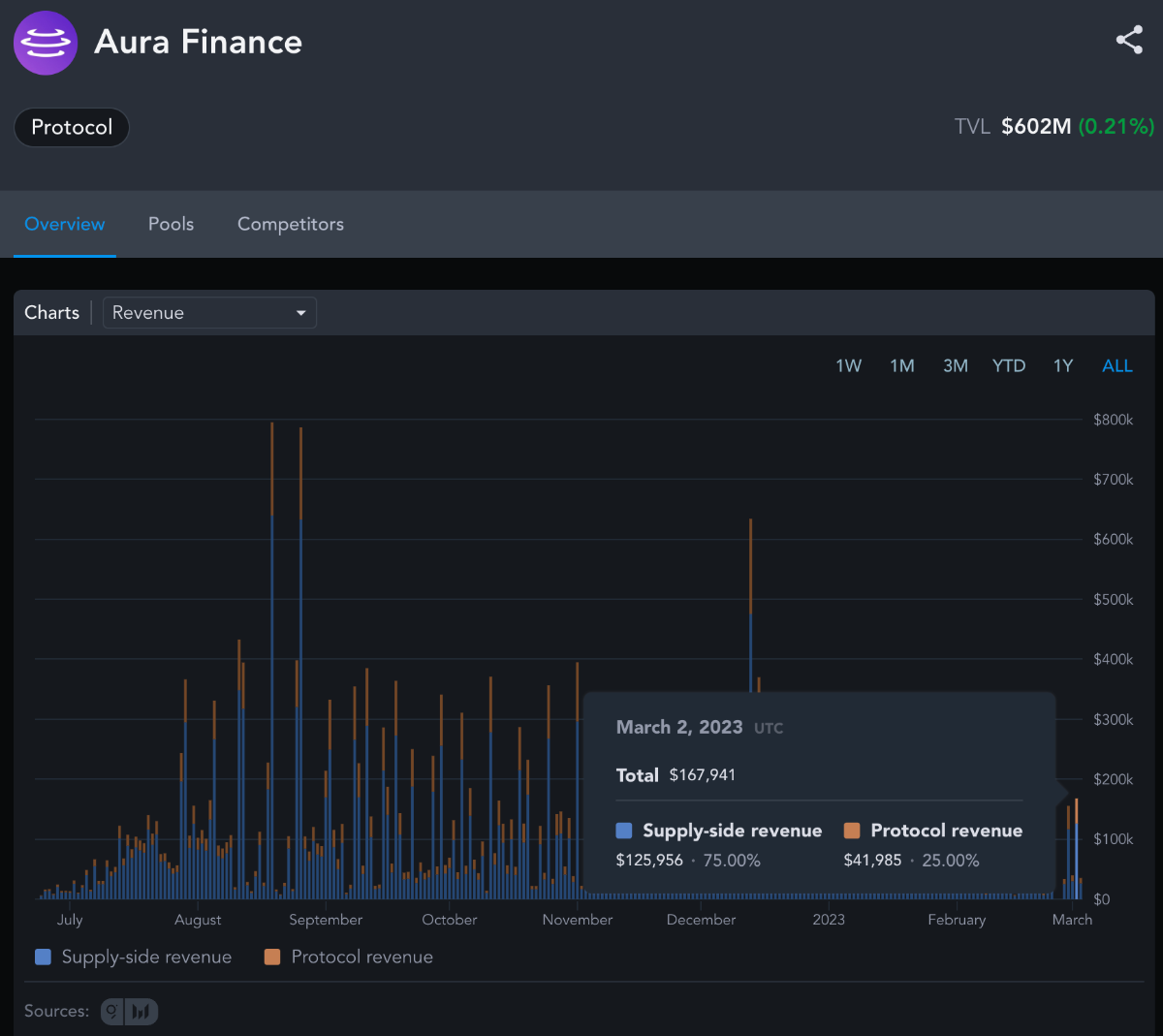Click the tall mid-December revenue bar
Image resolution: width=1163 pixels, height=1036 pixels.
(x=751, y=606)
